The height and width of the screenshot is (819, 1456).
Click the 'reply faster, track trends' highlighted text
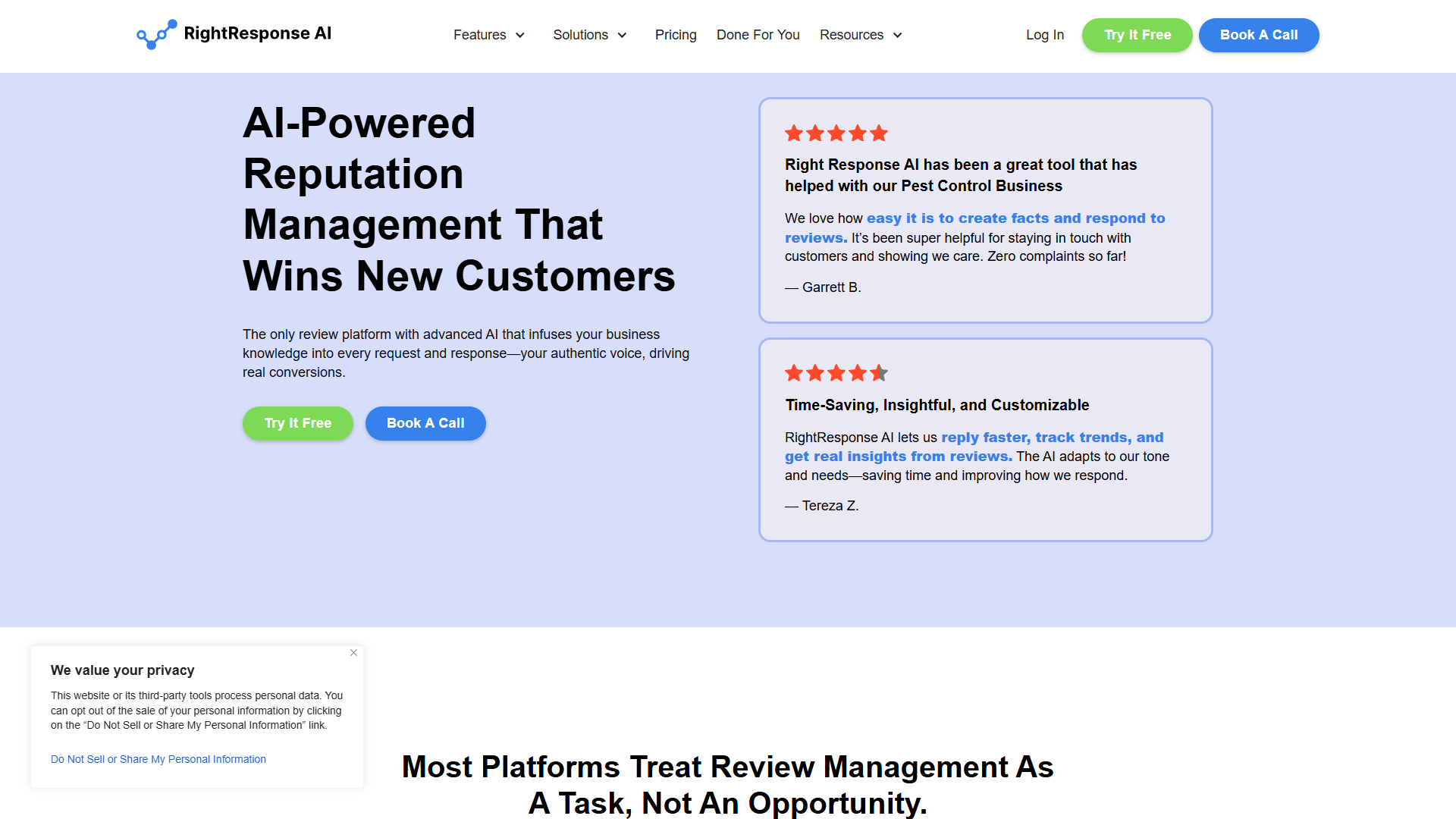[1037, 438]
